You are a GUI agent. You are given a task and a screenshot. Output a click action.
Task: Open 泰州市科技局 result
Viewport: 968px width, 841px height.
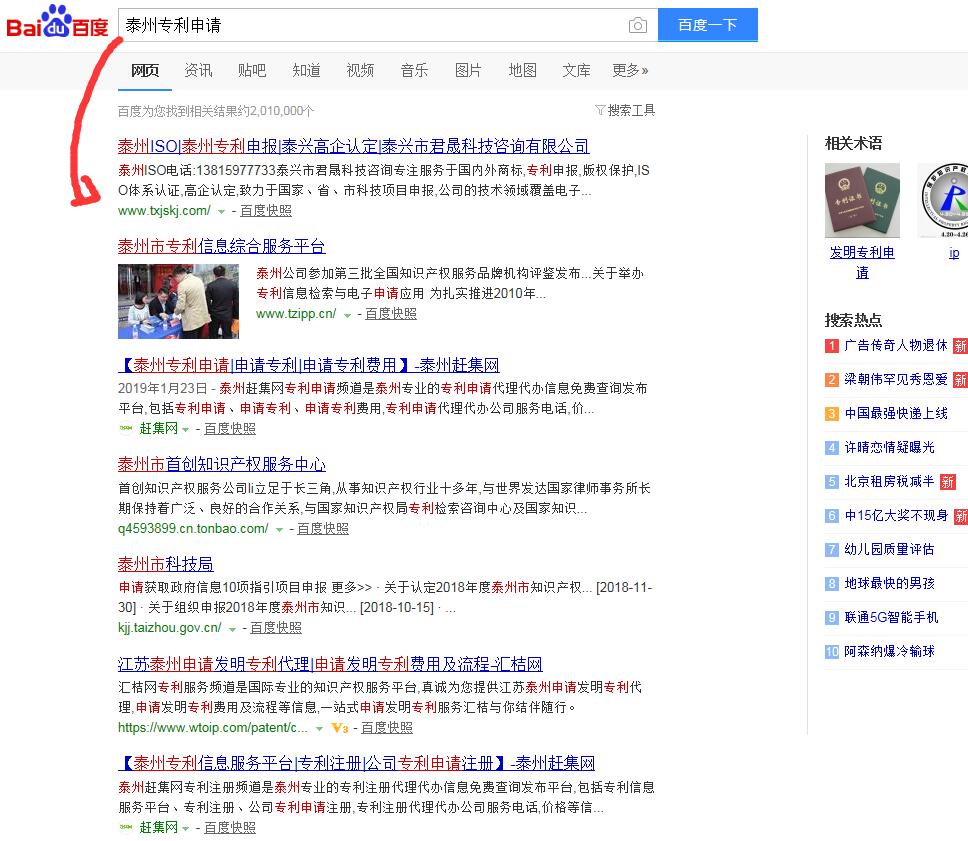[165, 564]
